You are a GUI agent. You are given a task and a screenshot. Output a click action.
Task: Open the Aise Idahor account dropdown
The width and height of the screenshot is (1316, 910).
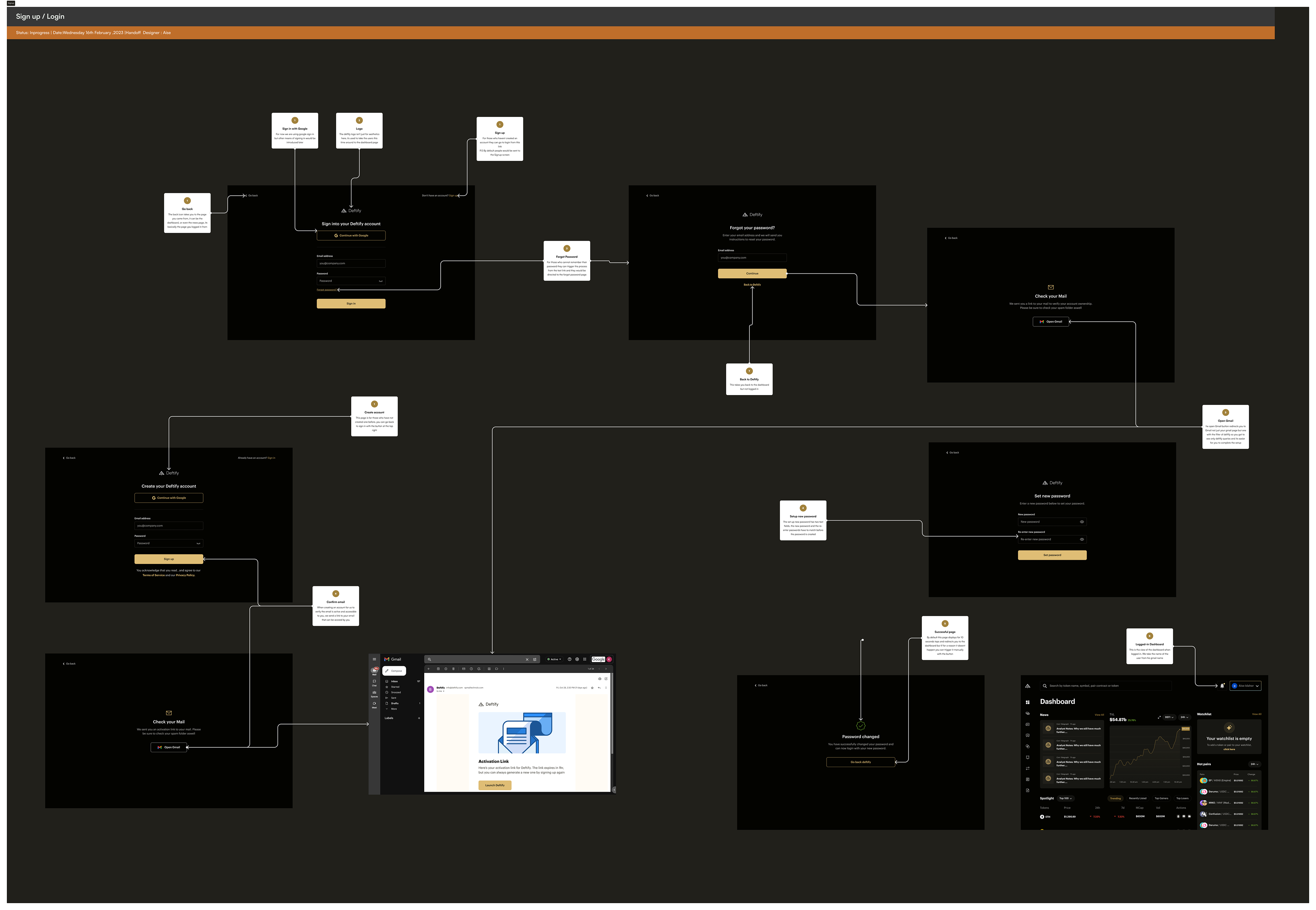1245,686
